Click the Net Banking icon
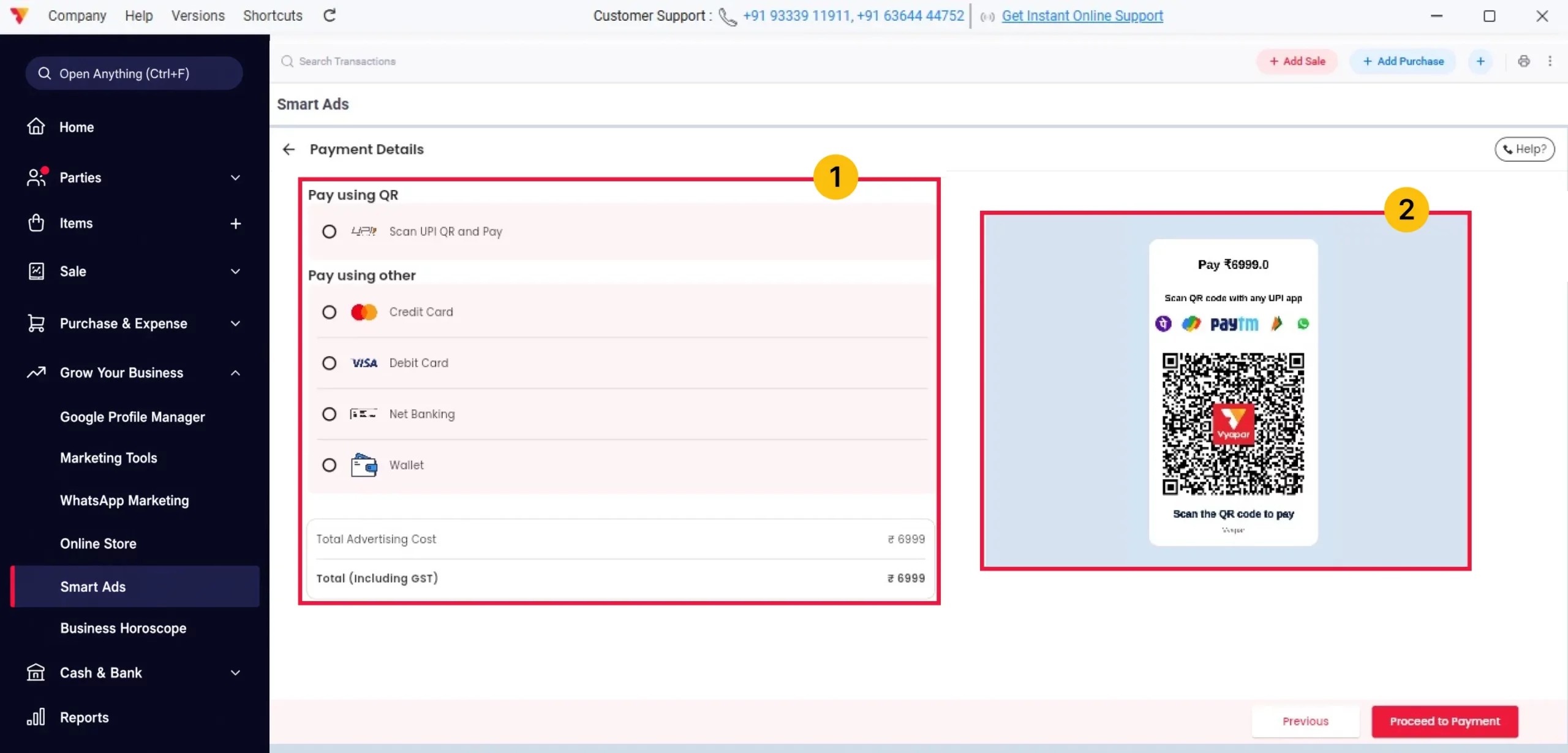Image resolution: width=1568 pixels, height=753 pixels. tap(363, 414)
